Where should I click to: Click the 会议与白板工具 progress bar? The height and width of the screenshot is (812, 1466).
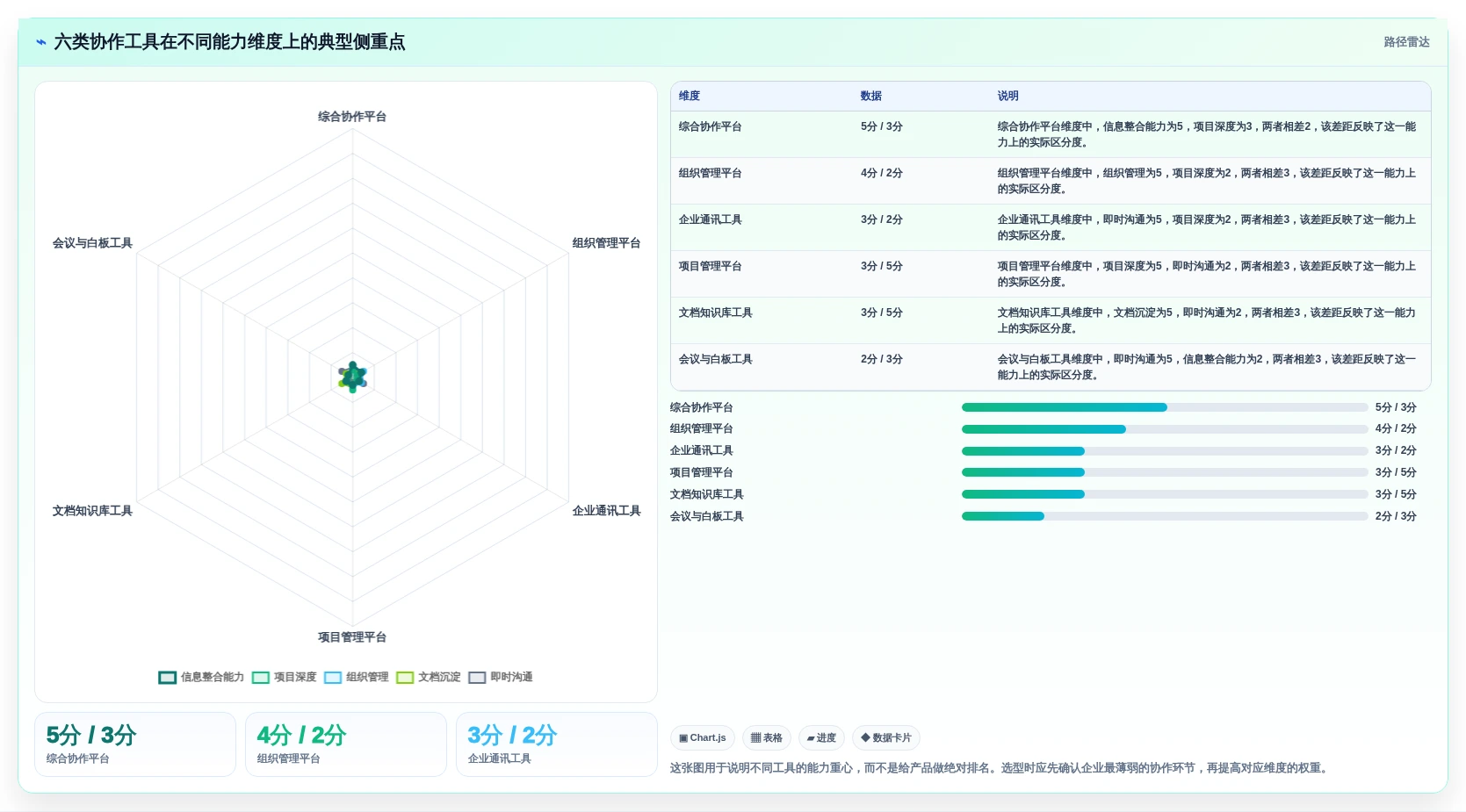point(1165,516)
